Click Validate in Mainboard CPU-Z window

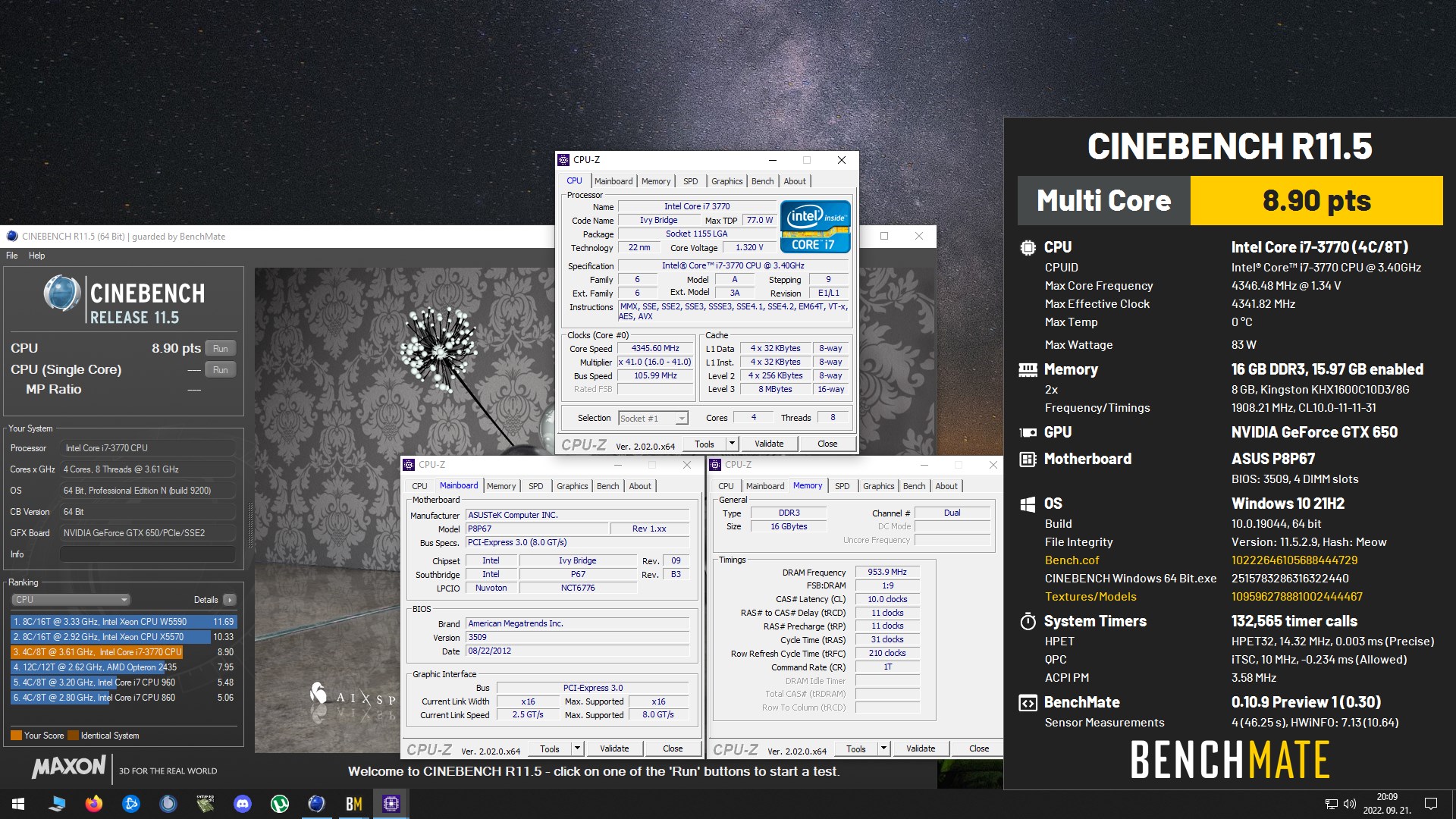coord(614,748)
